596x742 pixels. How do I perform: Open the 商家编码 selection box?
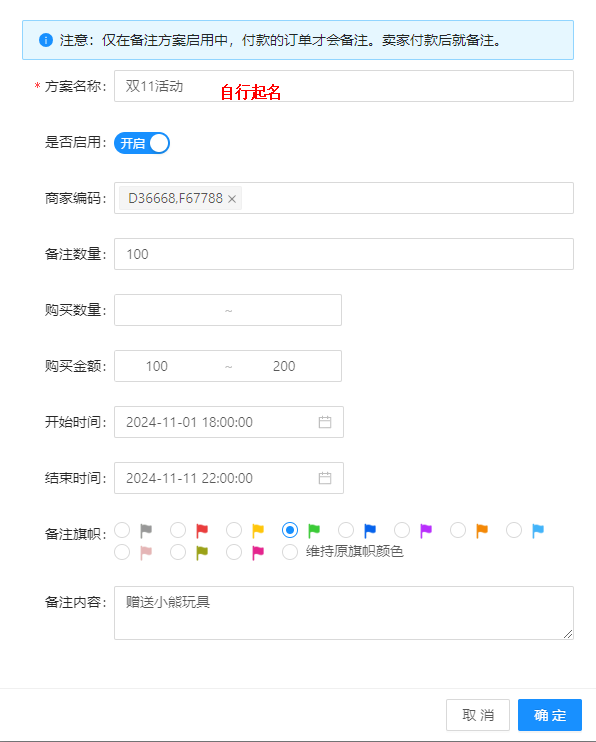click(344, 198)
